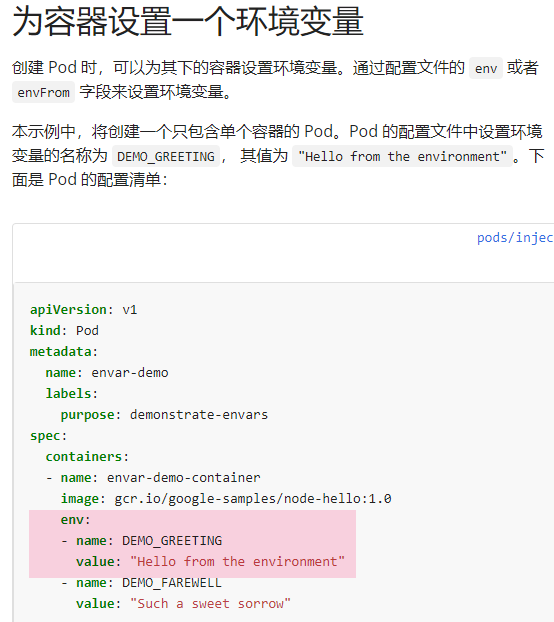Click the apiVersion: v1 code line
This screenshot has width=554, height=622.
click(84, 309)
